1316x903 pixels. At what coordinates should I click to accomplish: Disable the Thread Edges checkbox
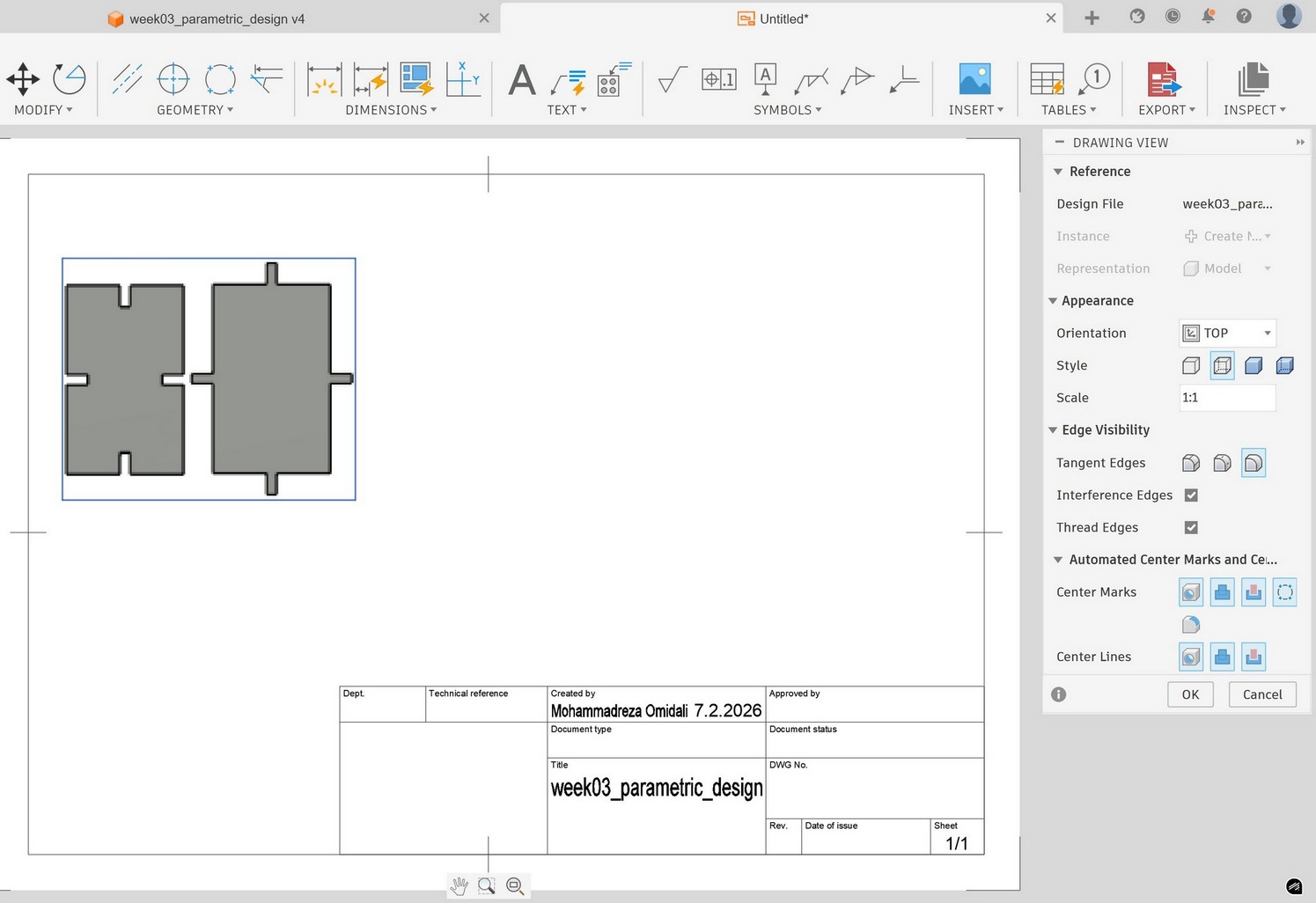click(1191, 528)
